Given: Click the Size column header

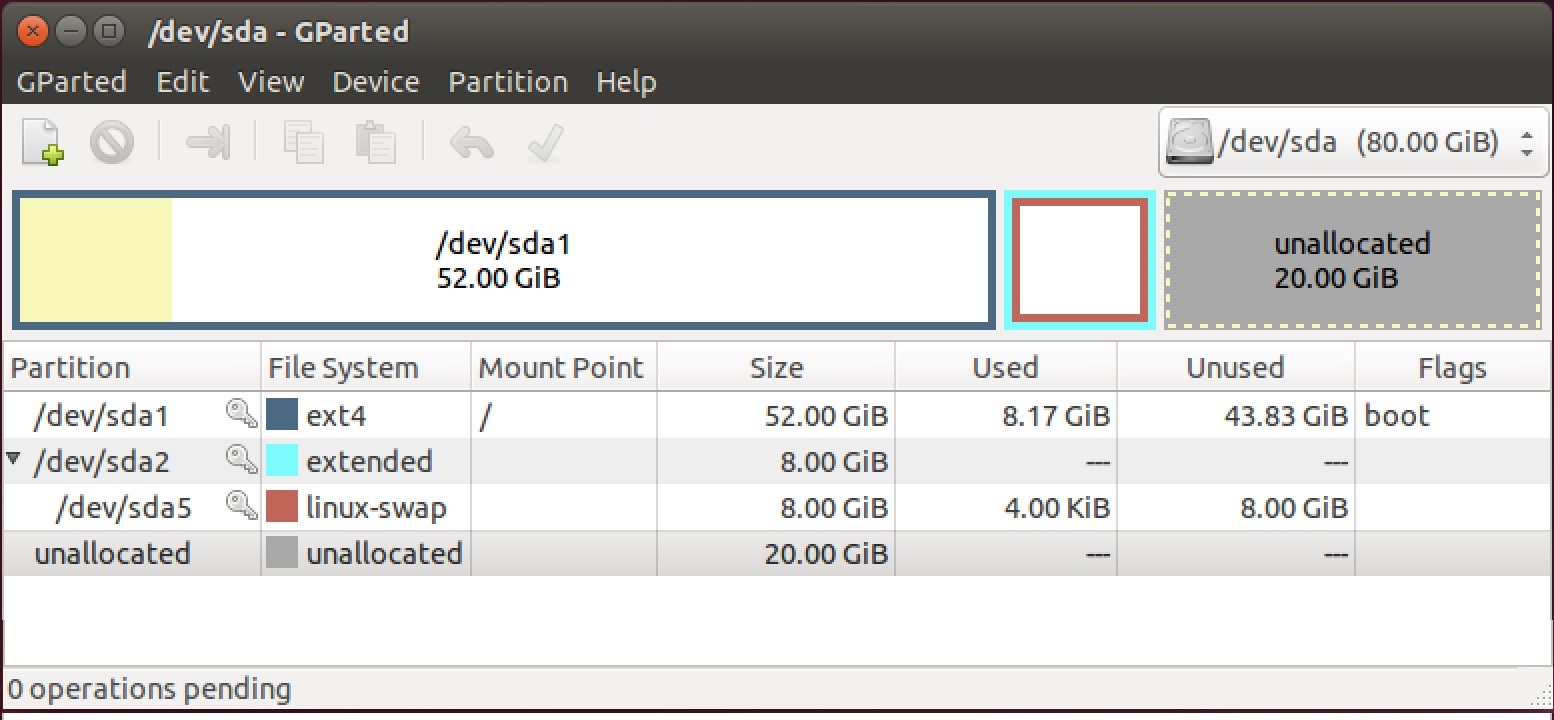Looking at the screenshot, I should 776,367.
